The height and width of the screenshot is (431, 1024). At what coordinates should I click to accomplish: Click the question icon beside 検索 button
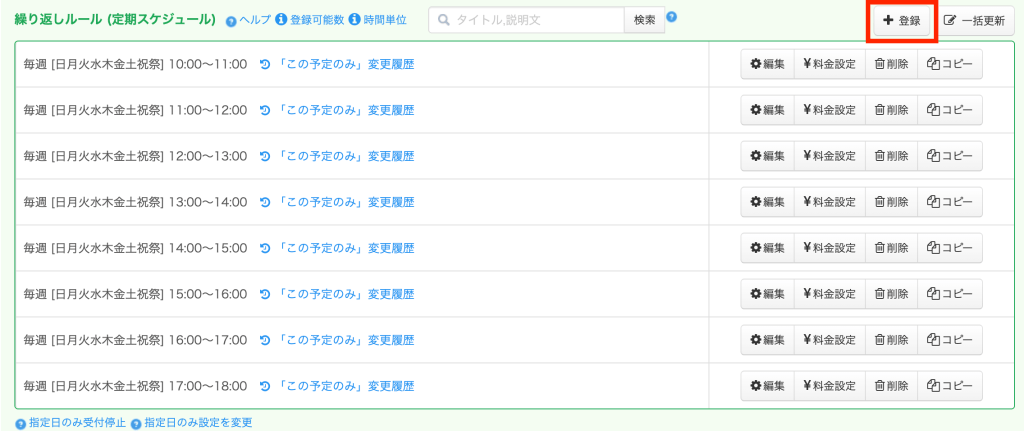(672, 16)
